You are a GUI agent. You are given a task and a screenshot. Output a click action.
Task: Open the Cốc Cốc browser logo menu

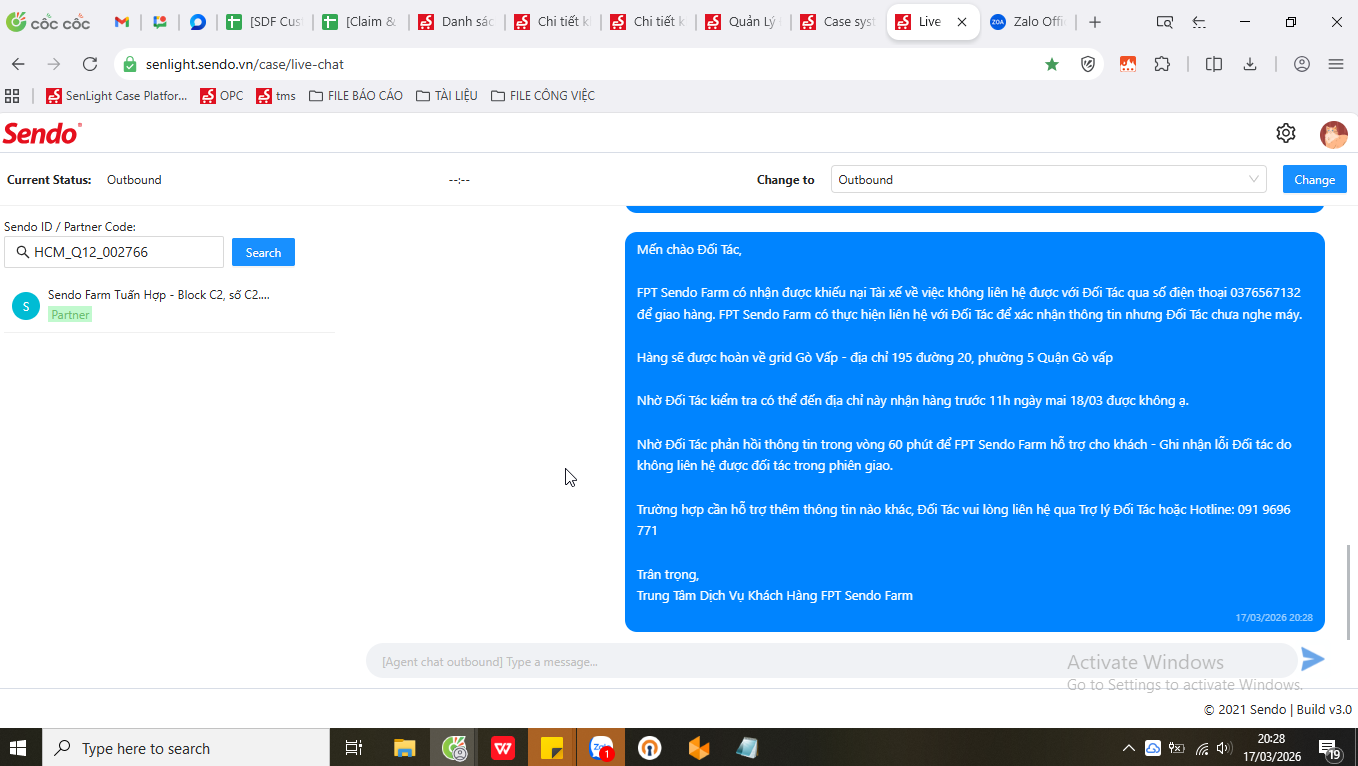tap(48, 22)
